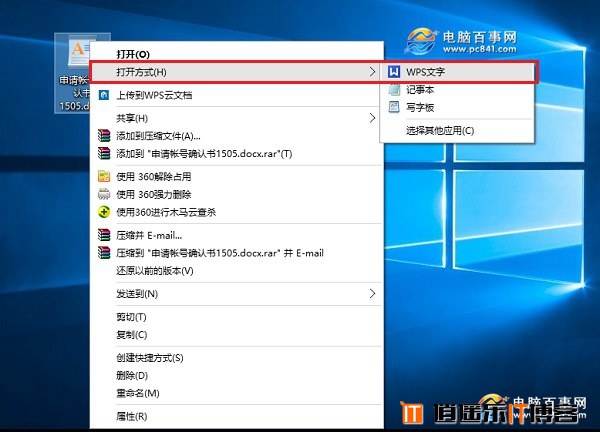Screen dimensions: 600x432
Task: Open the 发送到(N) entry
Action: [x=236, y=293]
